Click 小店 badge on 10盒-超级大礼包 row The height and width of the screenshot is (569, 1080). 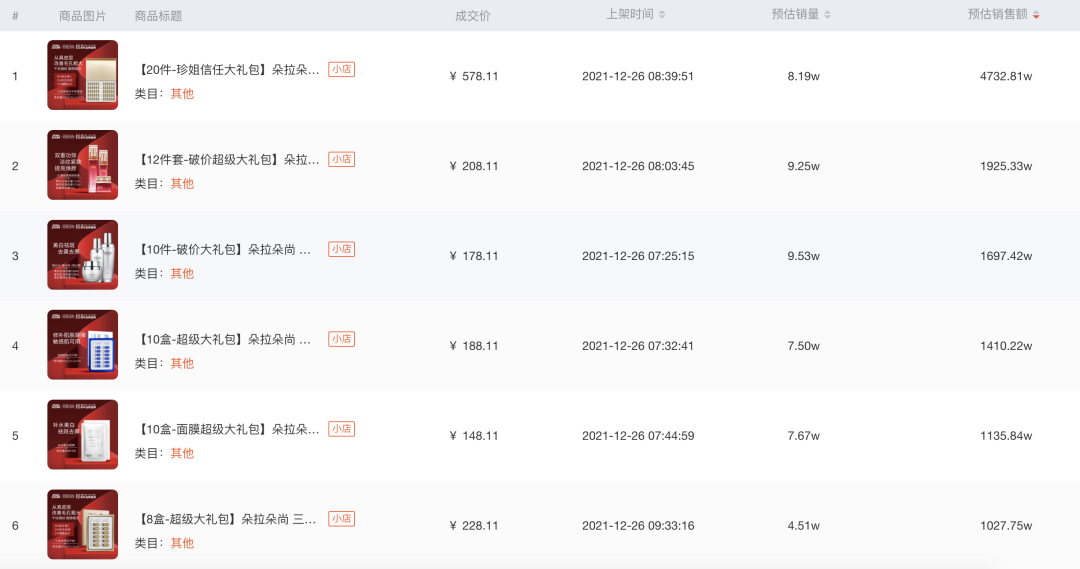[342, 339]
